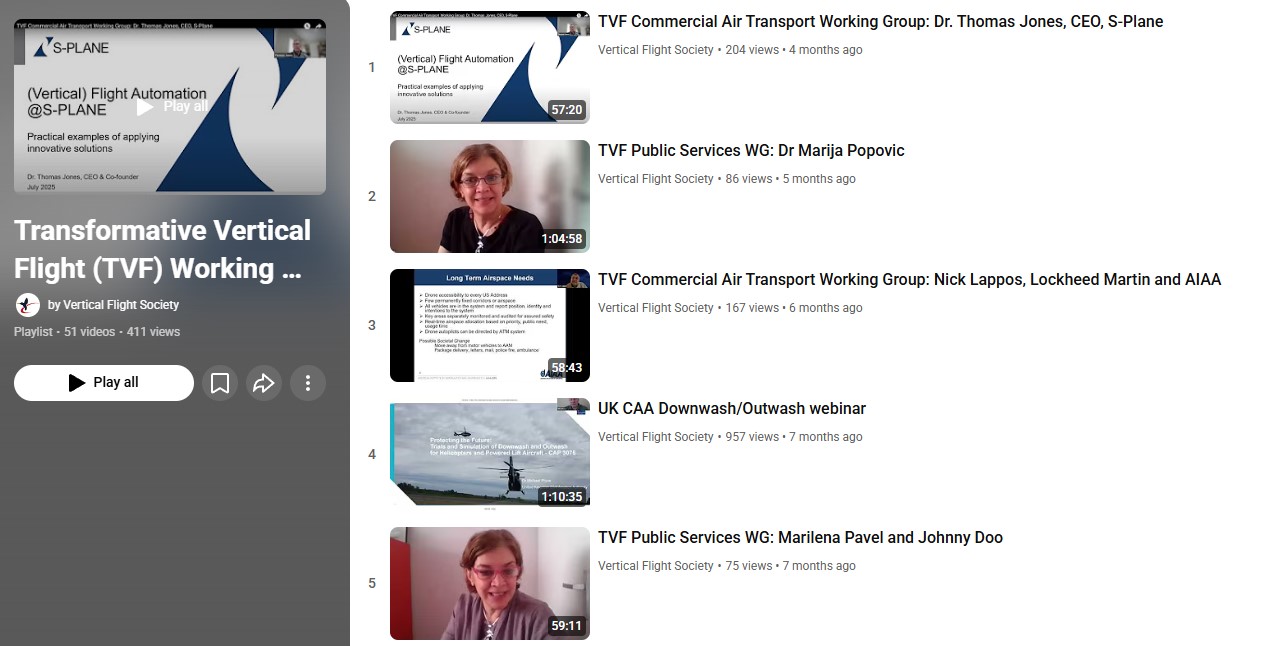Click Vertical Flight Society under Marilena Pavel video
1264x646 pixels.
pyautogui.click(x=656, y=566)
